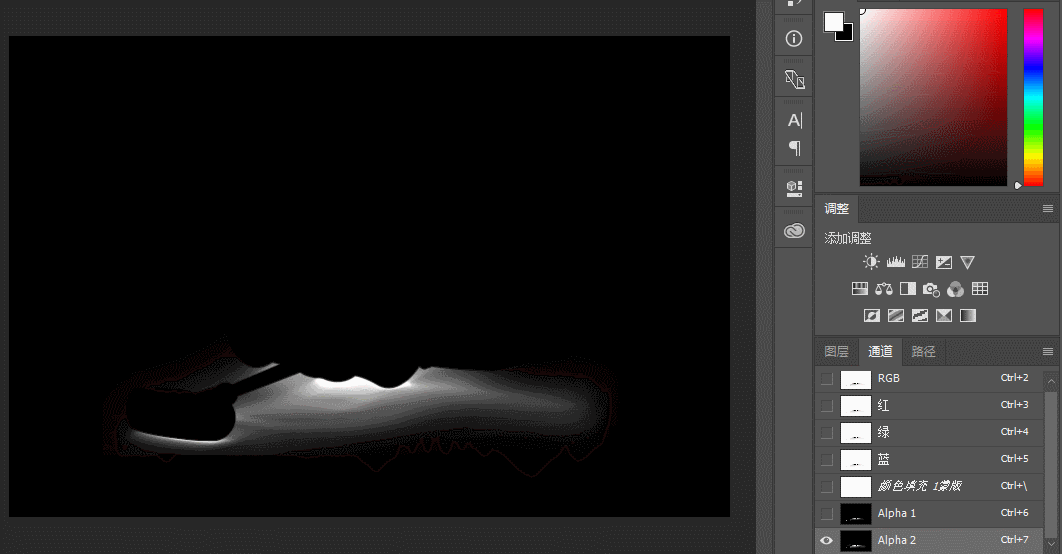Show the Alpha 1 channel
1062x554 pixels.
click(x=827, y=513)
